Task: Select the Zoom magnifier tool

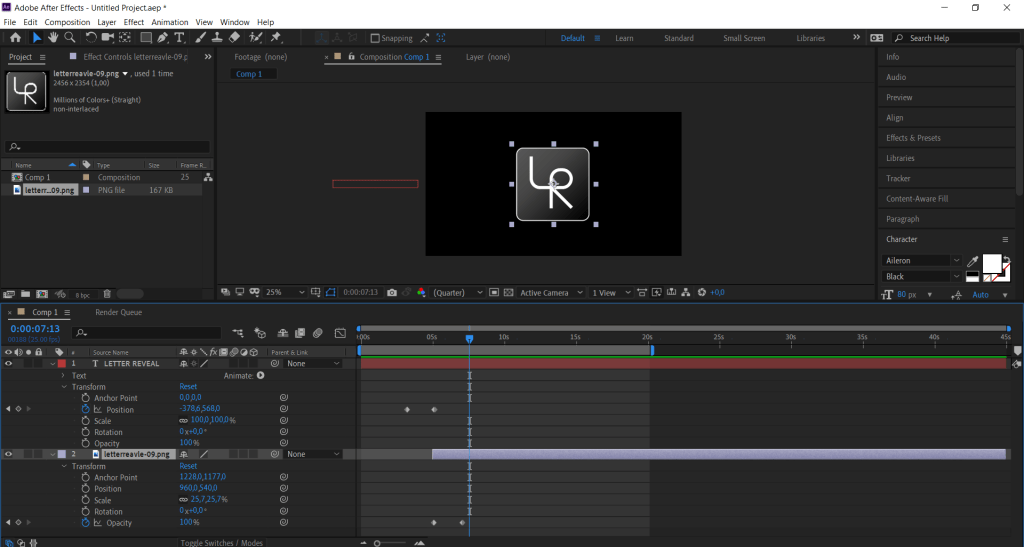Action: (70, 38)
